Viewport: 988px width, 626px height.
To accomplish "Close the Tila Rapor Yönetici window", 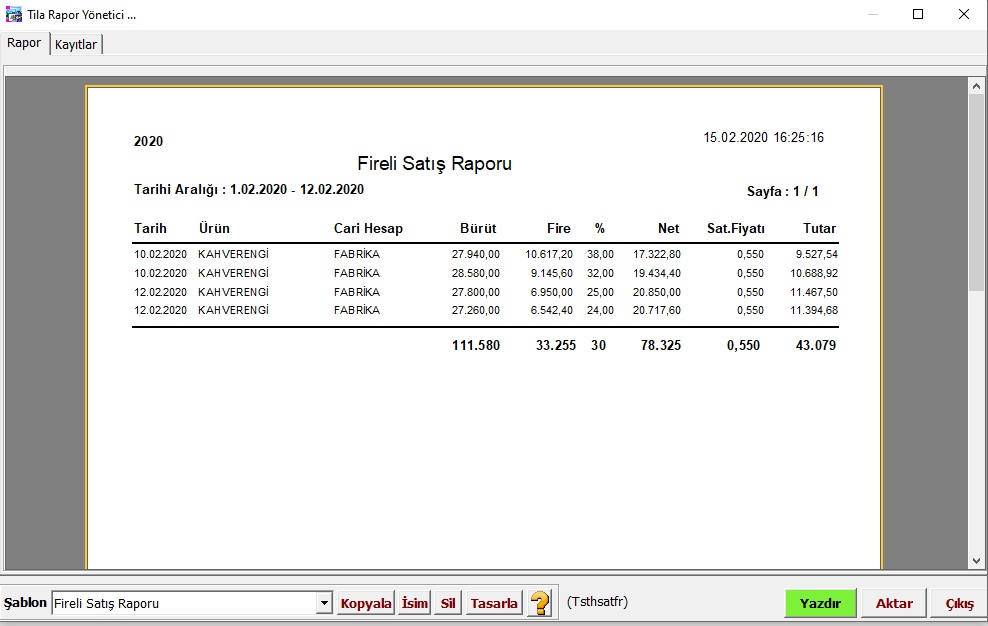I will click(x=964, y=15).
